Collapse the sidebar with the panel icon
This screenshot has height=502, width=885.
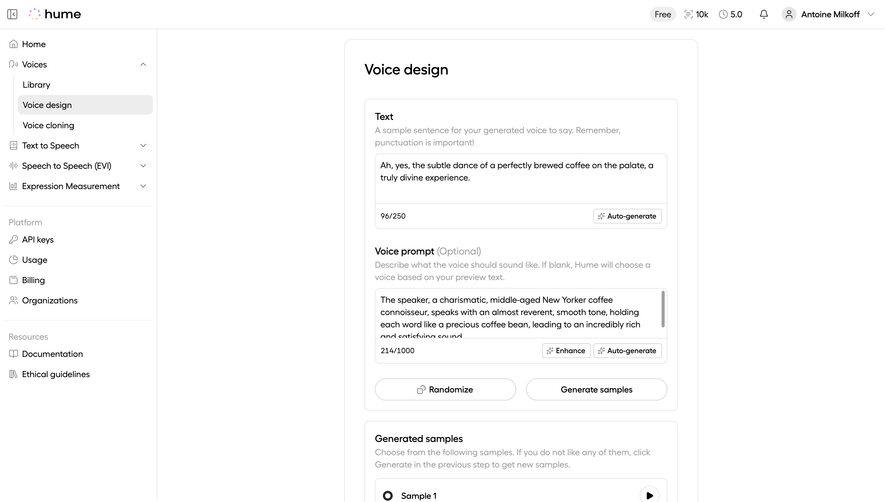[12, 14]
